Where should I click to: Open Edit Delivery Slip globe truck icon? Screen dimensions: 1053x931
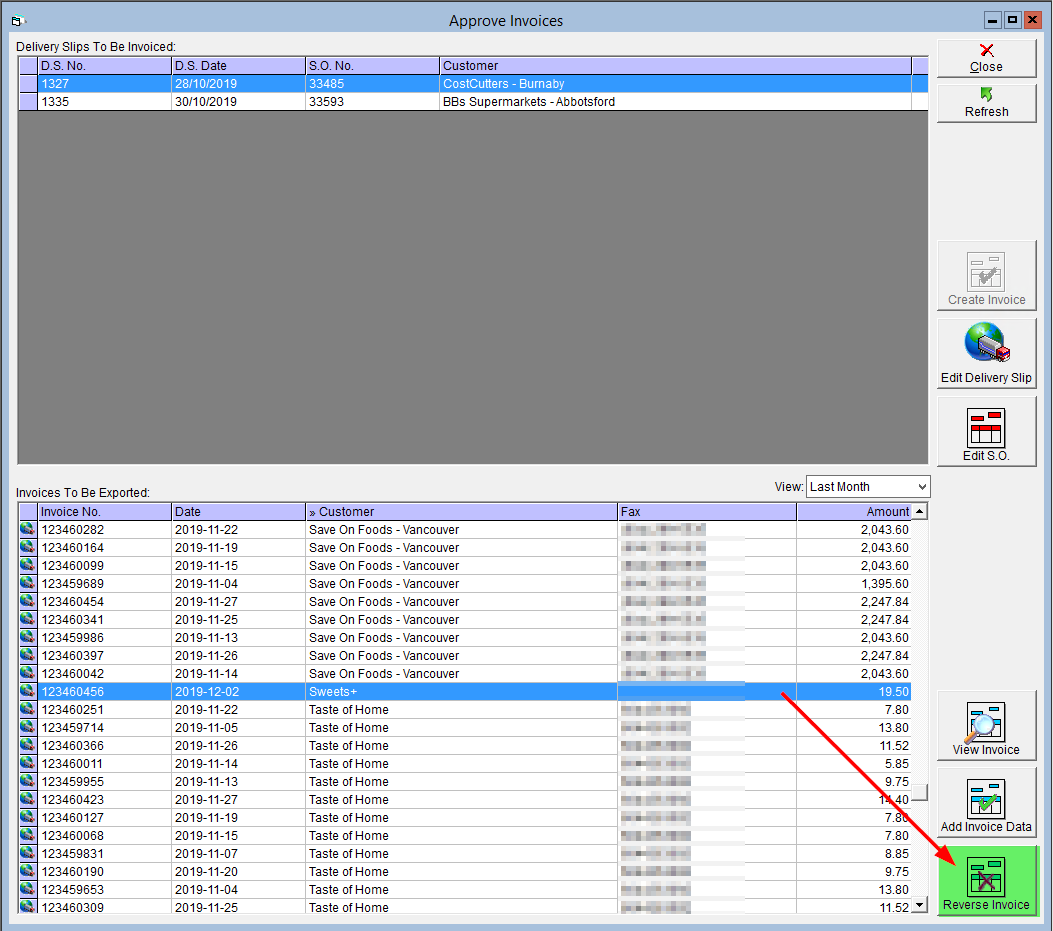tap(986, 353)
